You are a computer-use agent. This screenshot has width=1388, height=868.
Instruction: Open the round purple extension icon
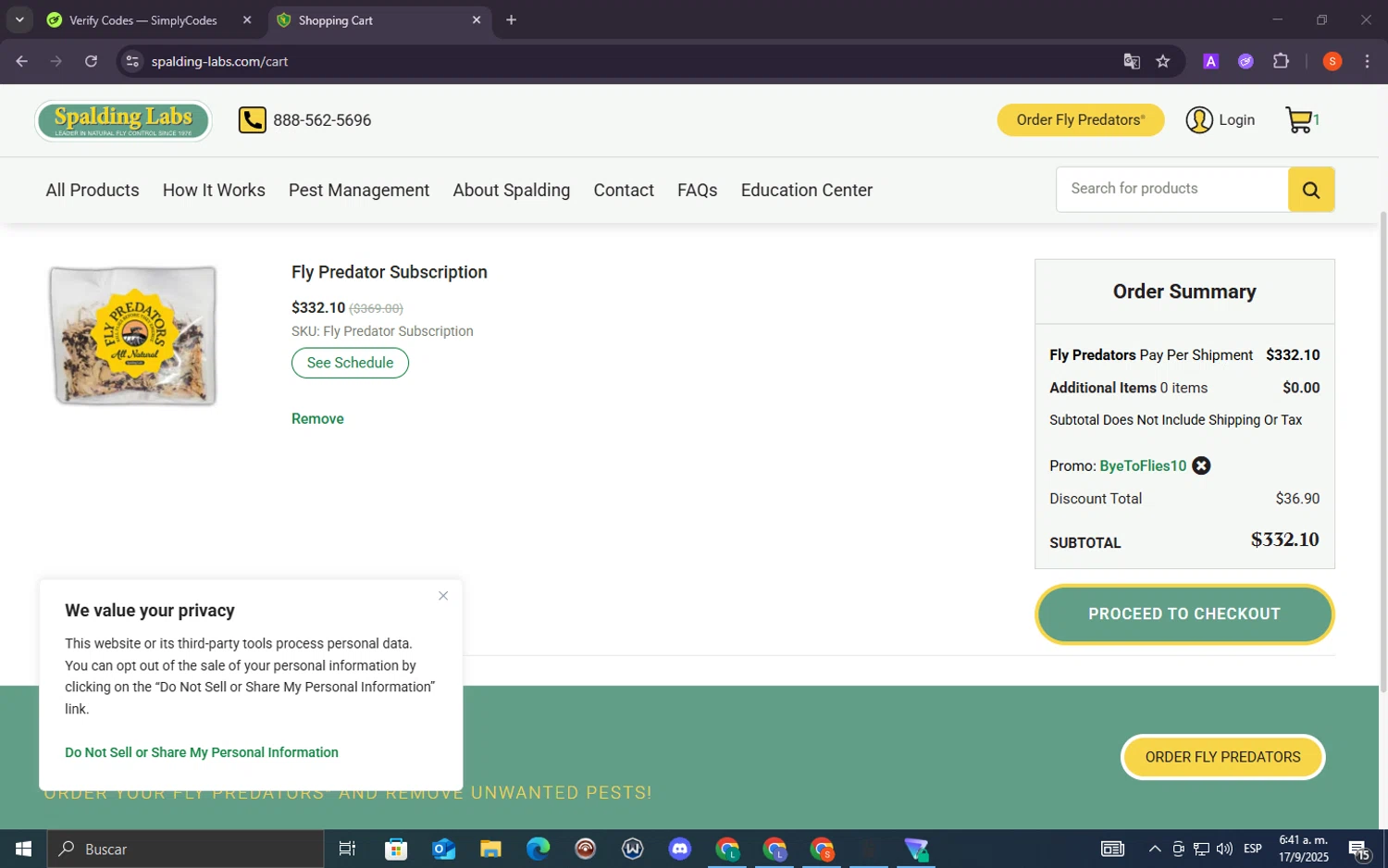coord(1245,61)
